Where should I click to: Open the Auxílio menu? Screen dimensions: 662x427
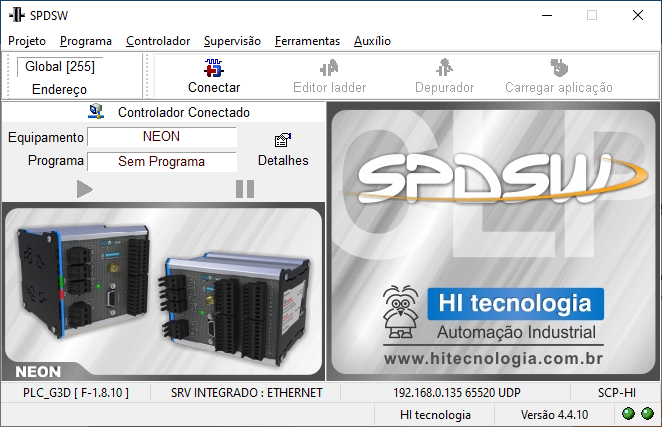372,41
